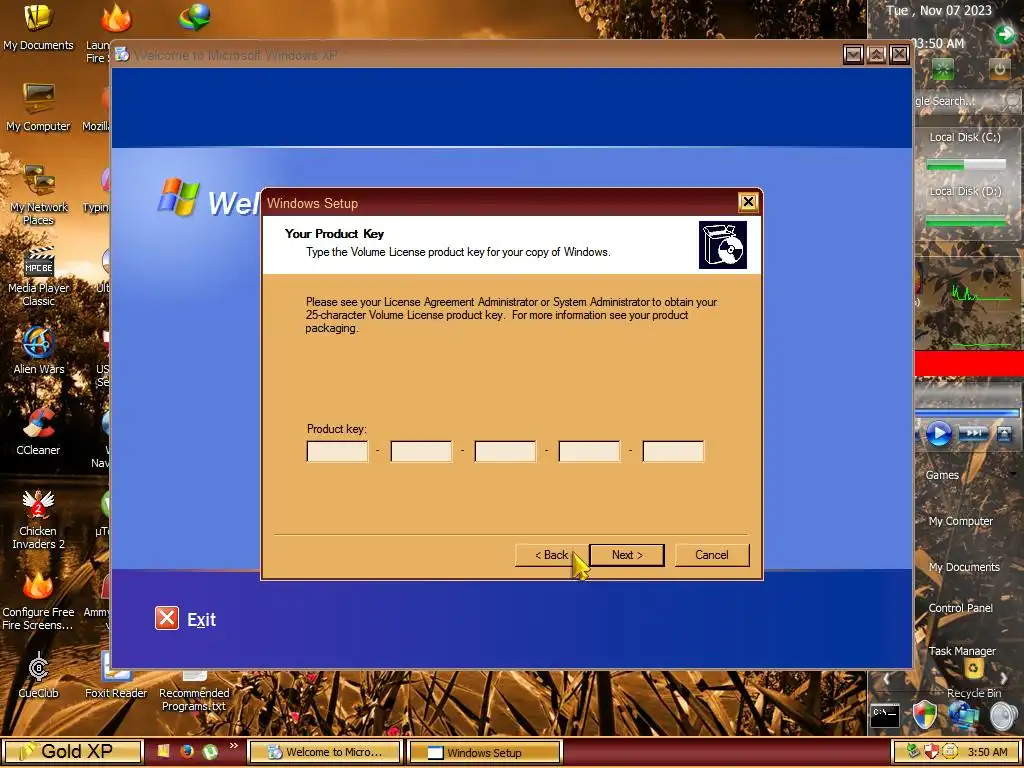Open network connections globe icon in sidebar
Viewport: 1024px width, 768px height.
(963, 716)
